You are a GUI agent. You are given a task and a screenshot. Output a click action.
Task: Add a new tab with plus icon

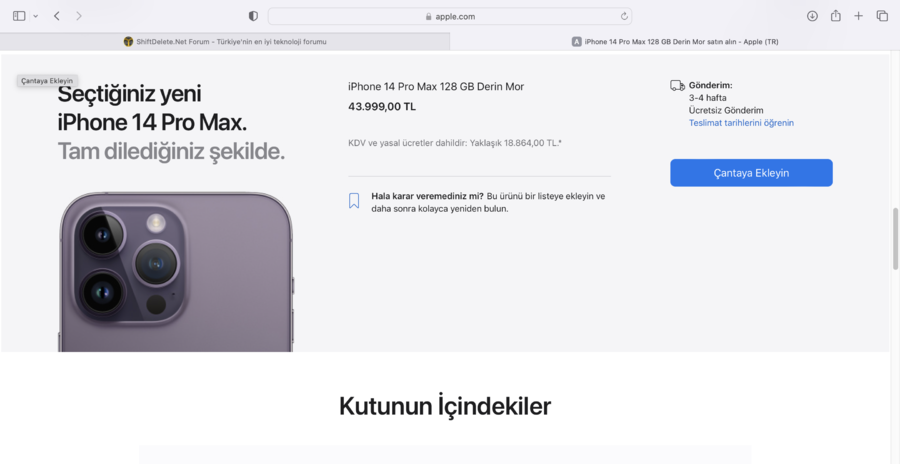(x=858, y=16)
